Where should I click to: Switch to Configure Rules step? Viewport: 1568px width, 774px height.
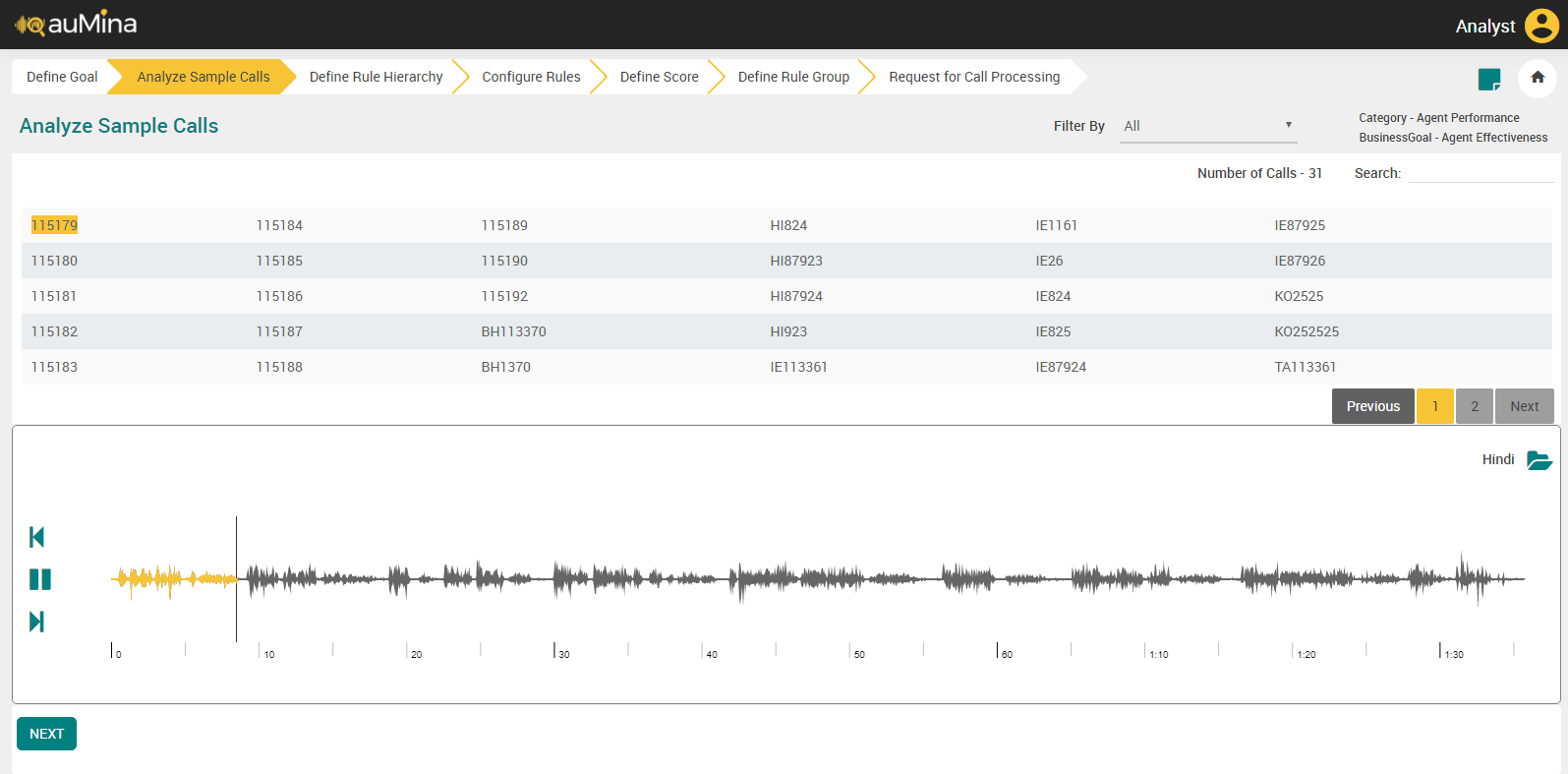(531, 77)
